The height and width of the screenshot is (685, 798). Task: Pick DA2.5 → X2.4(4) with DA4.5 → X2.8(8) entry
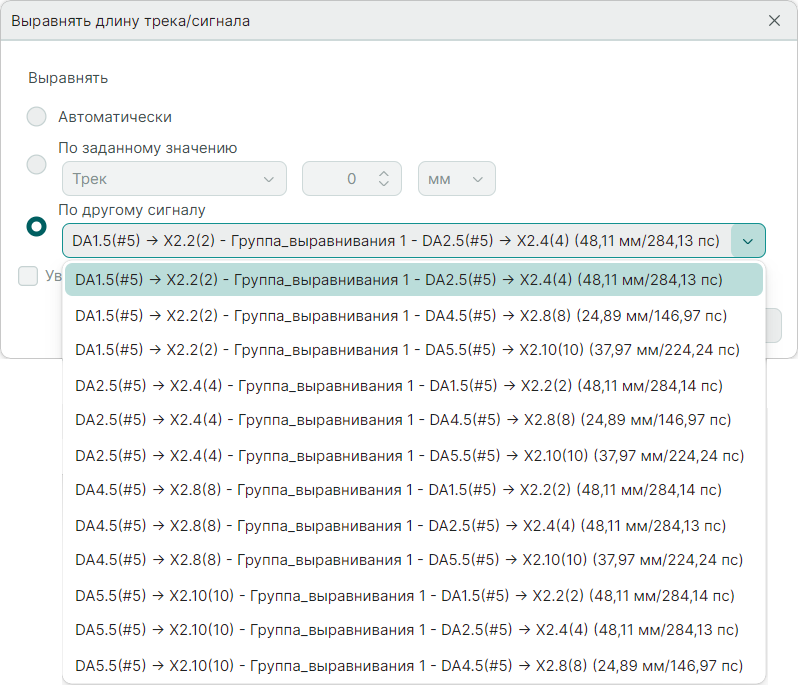point(402,421)
